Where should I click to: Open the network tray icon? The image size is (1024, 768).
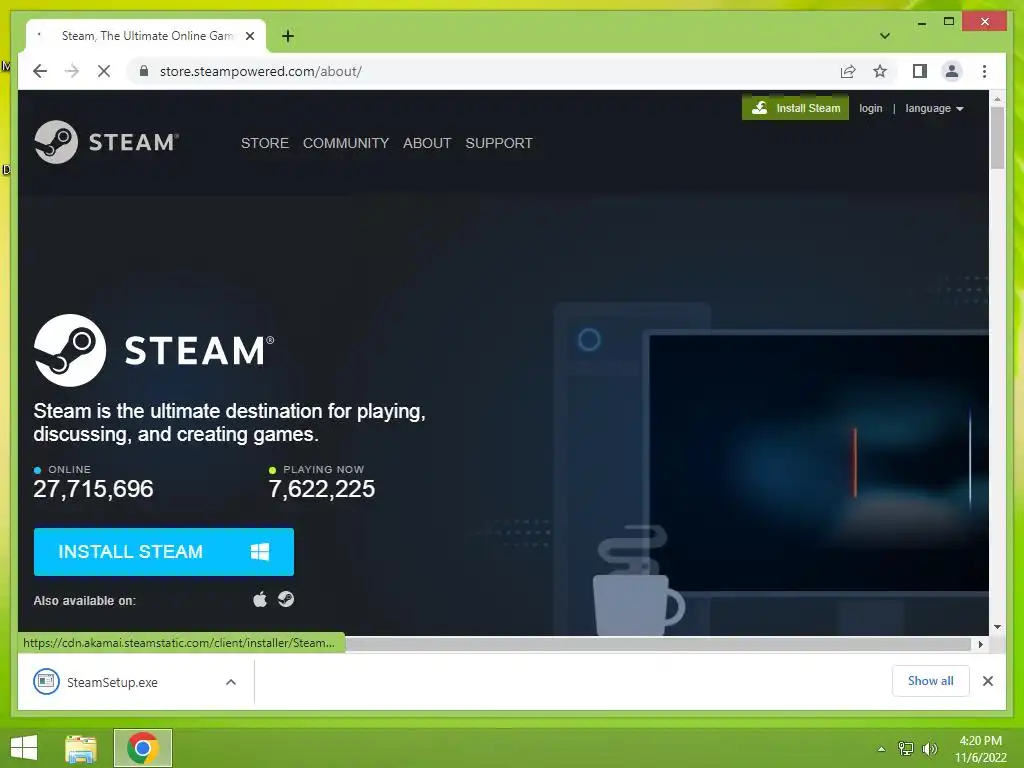[906, 749]
